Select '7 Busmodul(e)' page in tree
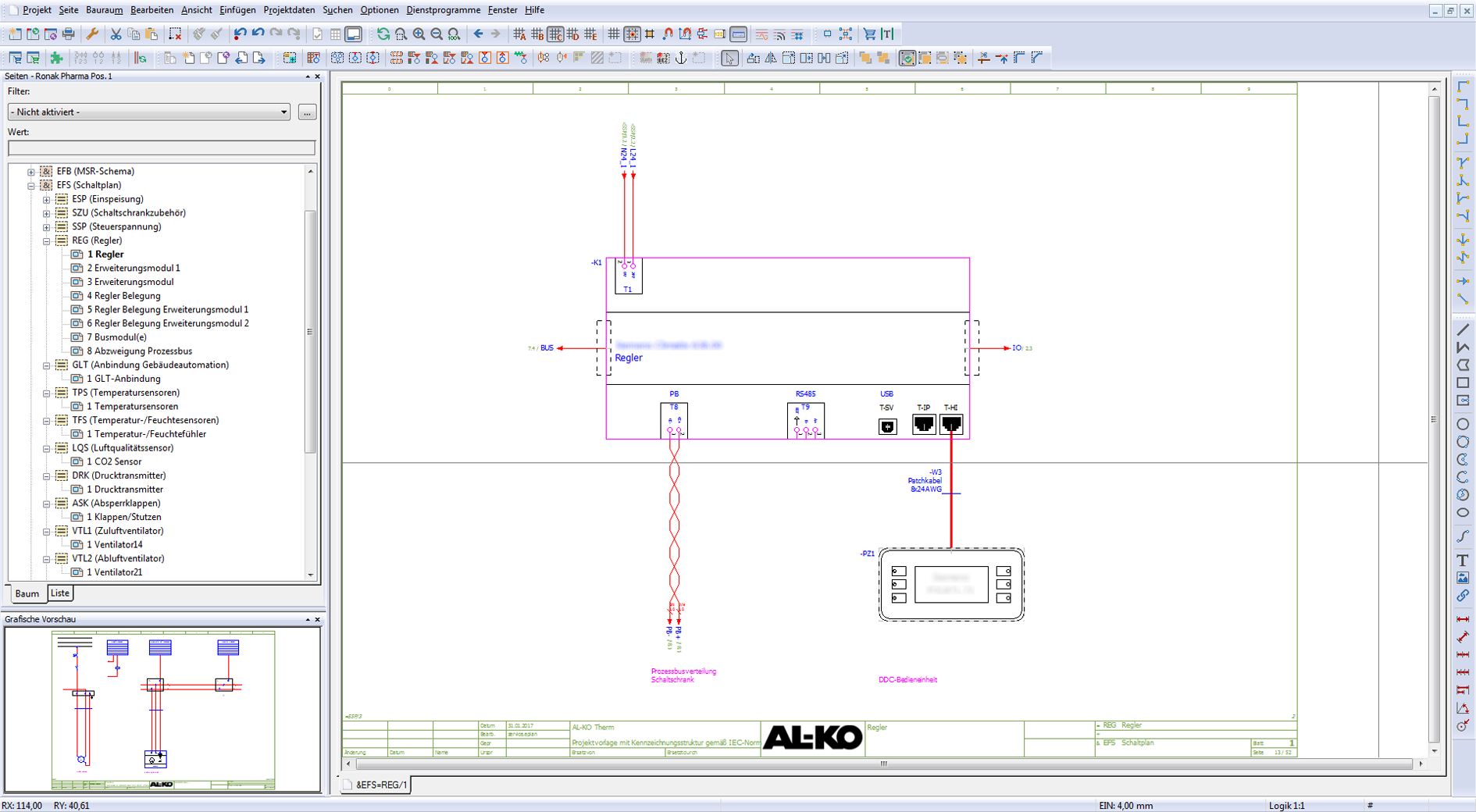 tap(116, 337)
